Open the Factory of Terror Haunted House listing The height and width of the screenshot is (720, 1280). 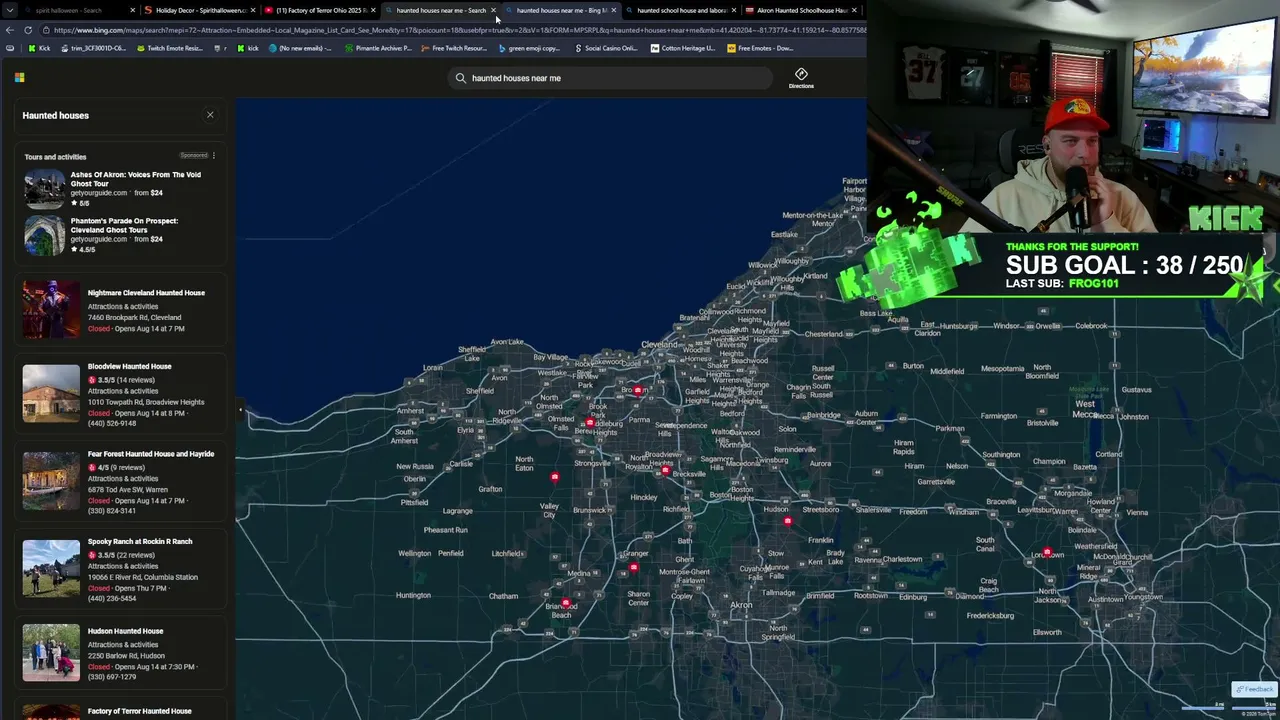point(139,711)
